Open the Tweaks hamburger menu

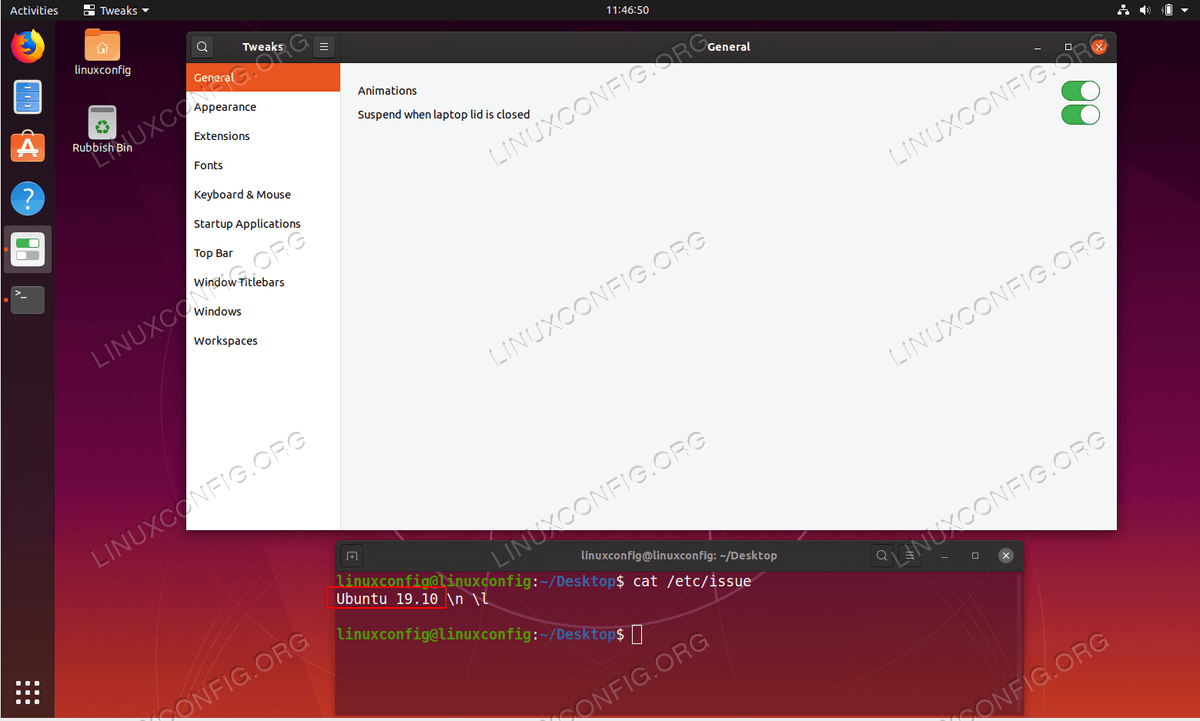click(323, 47)
